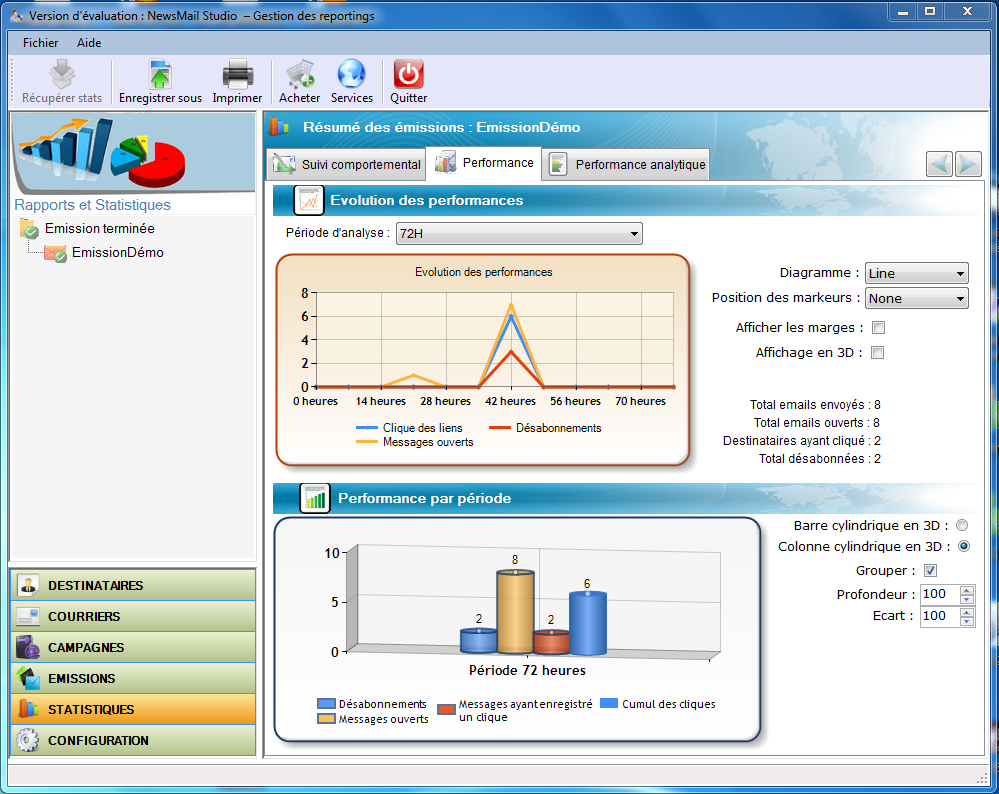Viewport: 999px width, 794px height.
Task: Increase Profondeur value with up arrow
Action: point(967,590)
